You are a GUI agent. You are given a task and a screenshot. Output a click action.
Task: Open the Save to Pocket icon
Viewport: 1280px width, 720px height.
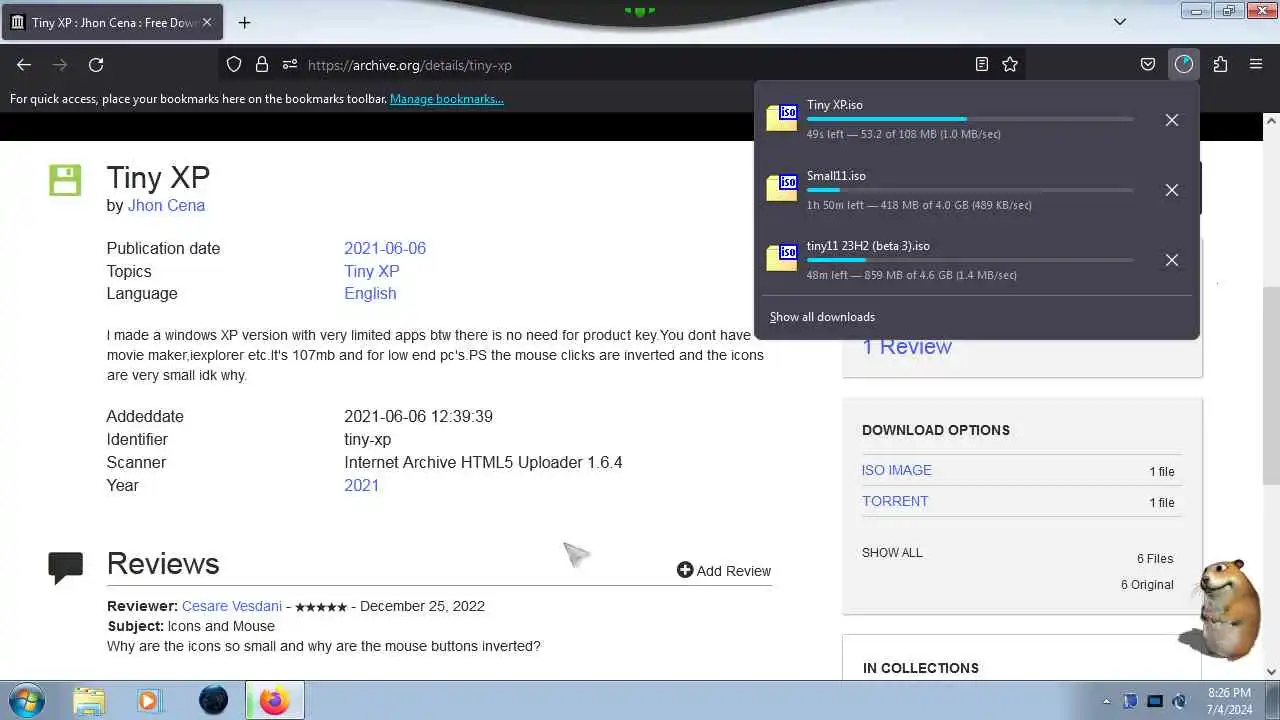1148,64
